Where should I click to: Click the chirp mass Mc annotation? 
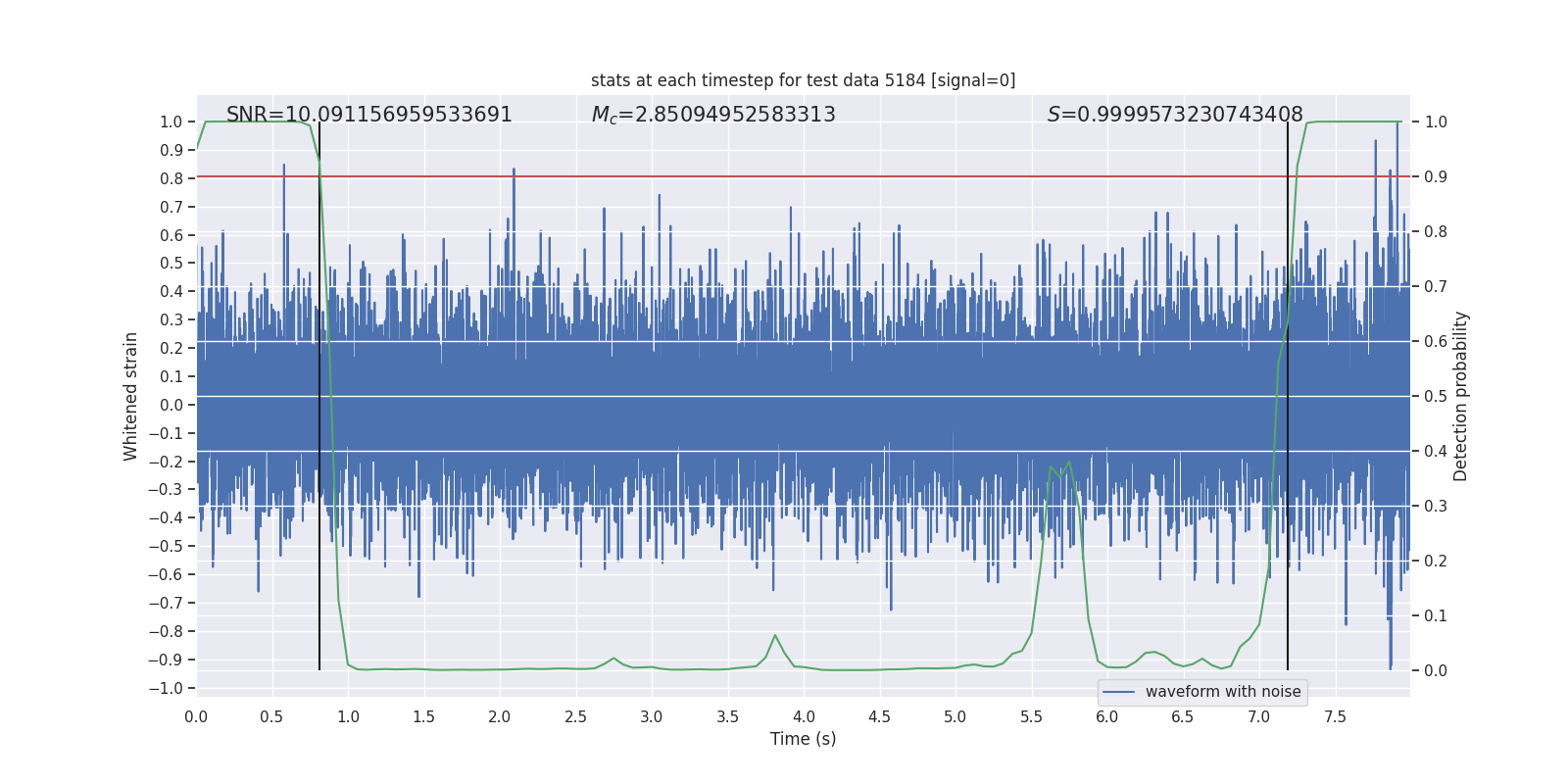click(712, 115)
